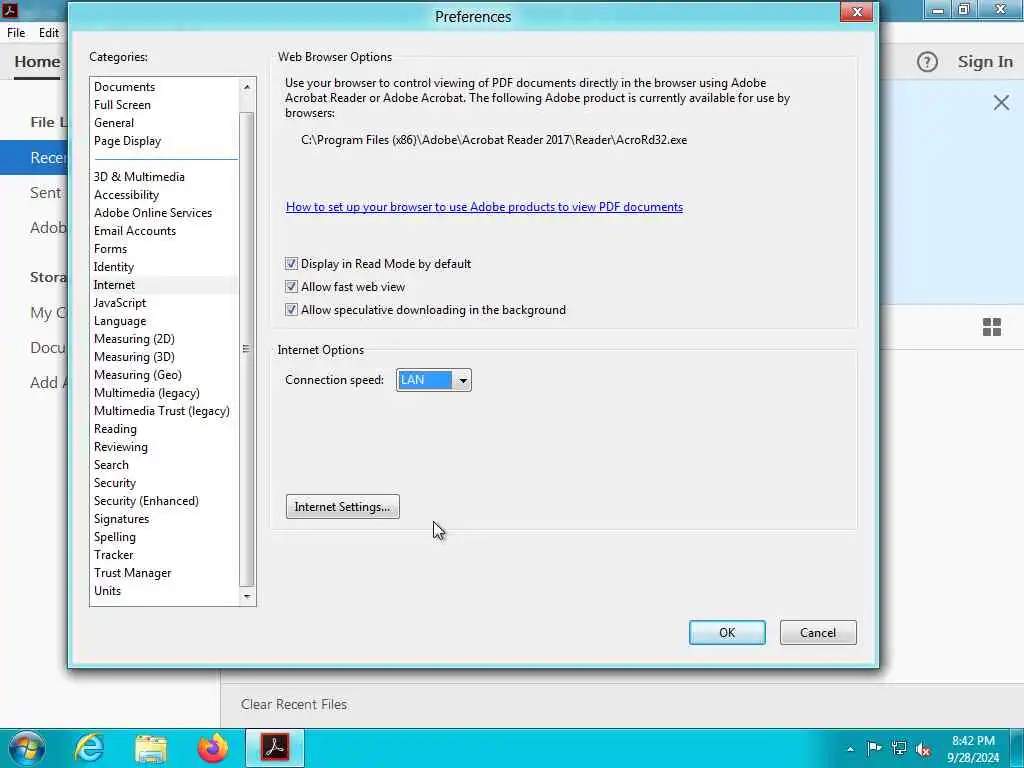Confirm preferences with OK

[x=727, y=632]
